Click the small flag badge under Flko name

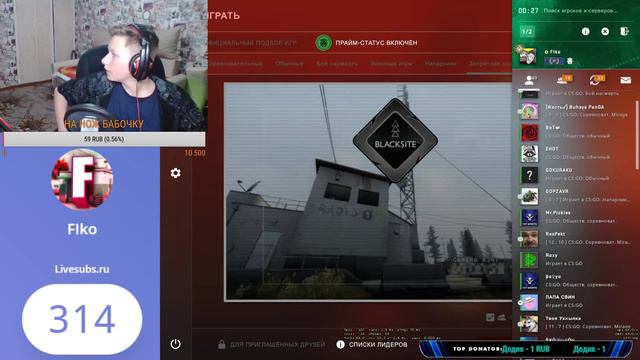click(554, 61)
